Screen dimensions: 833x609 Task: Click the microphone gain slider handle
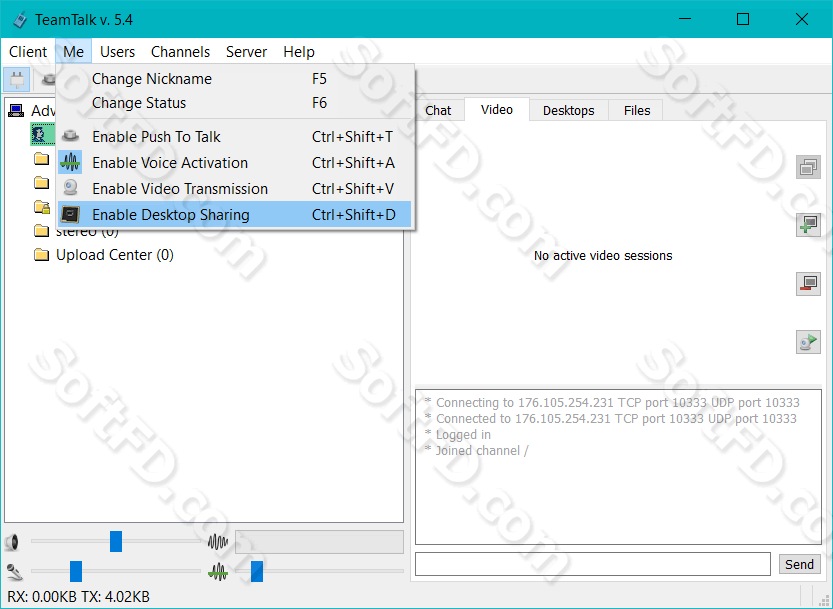tap(76, 571)
